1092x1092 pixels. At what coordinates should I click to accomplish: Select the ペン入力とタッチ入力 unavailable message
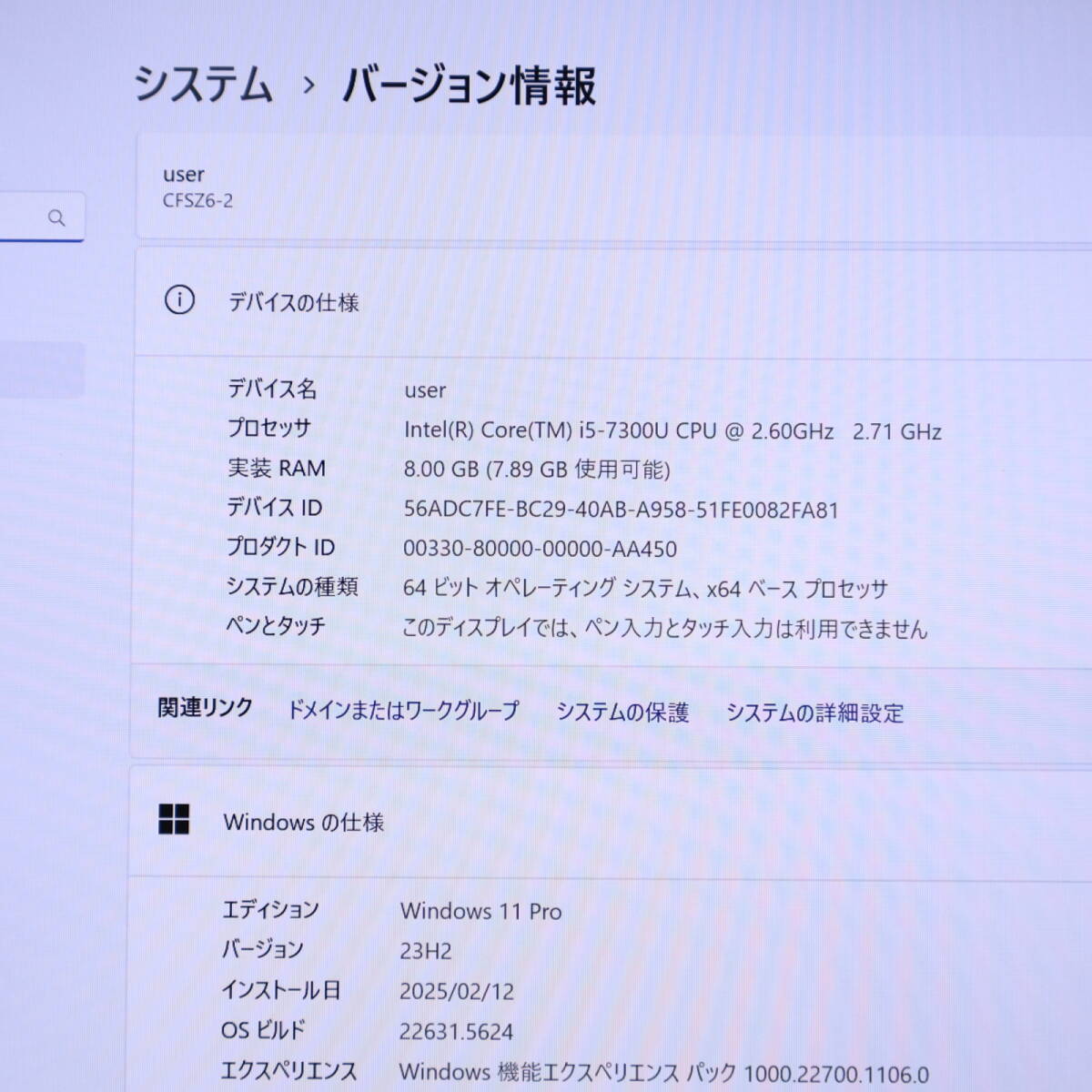click(x=665, y=628)
